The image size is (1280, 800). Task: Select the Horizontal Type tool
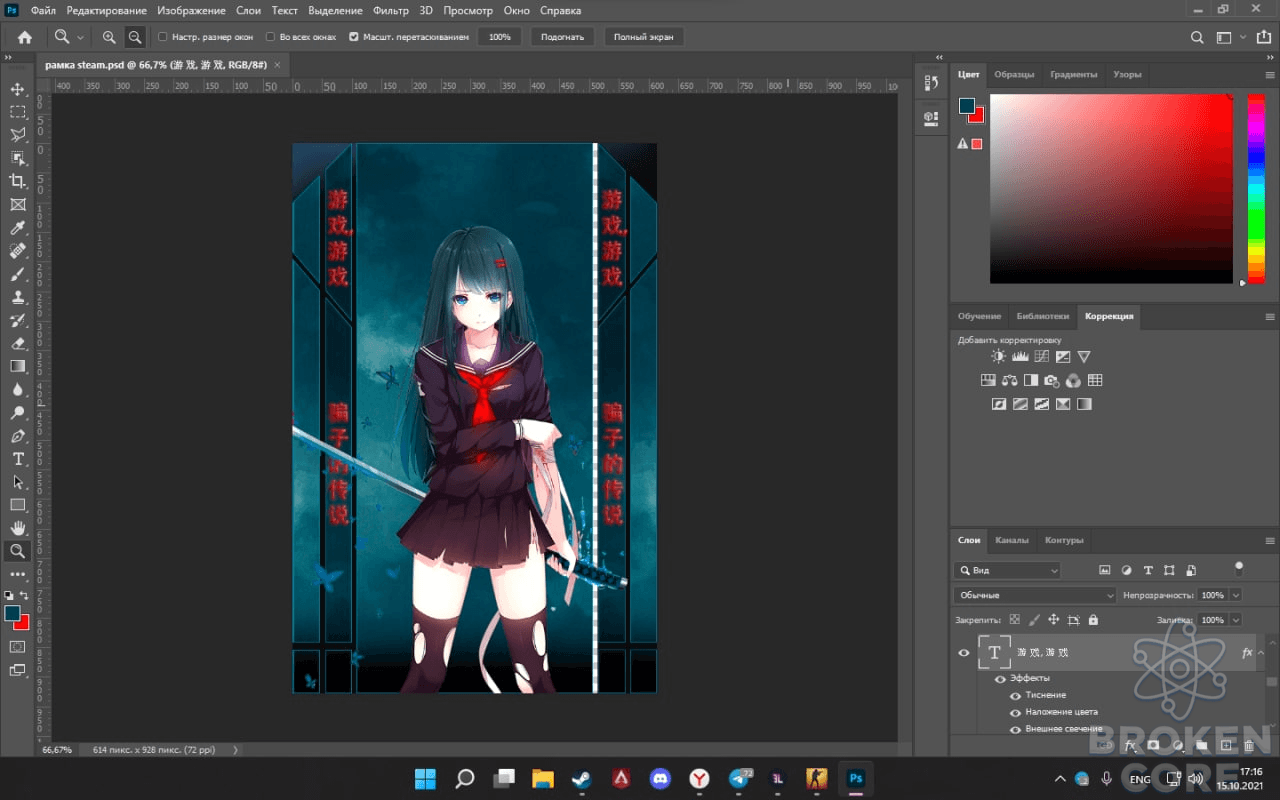coord(18,459)
